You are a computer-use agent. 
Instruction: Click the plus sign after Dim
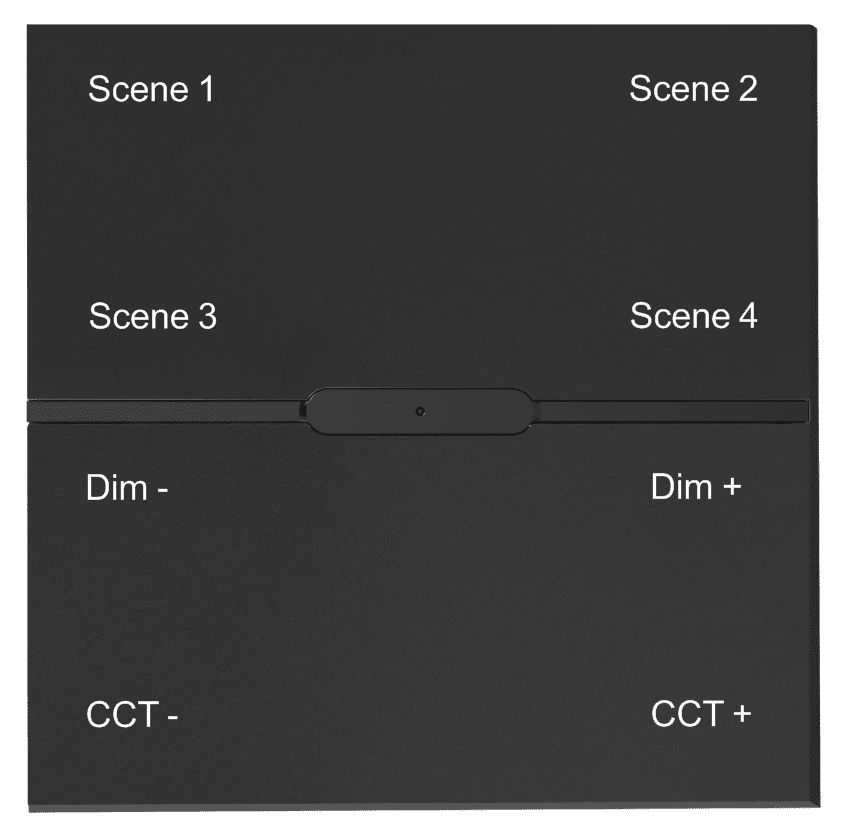point(731,489)
